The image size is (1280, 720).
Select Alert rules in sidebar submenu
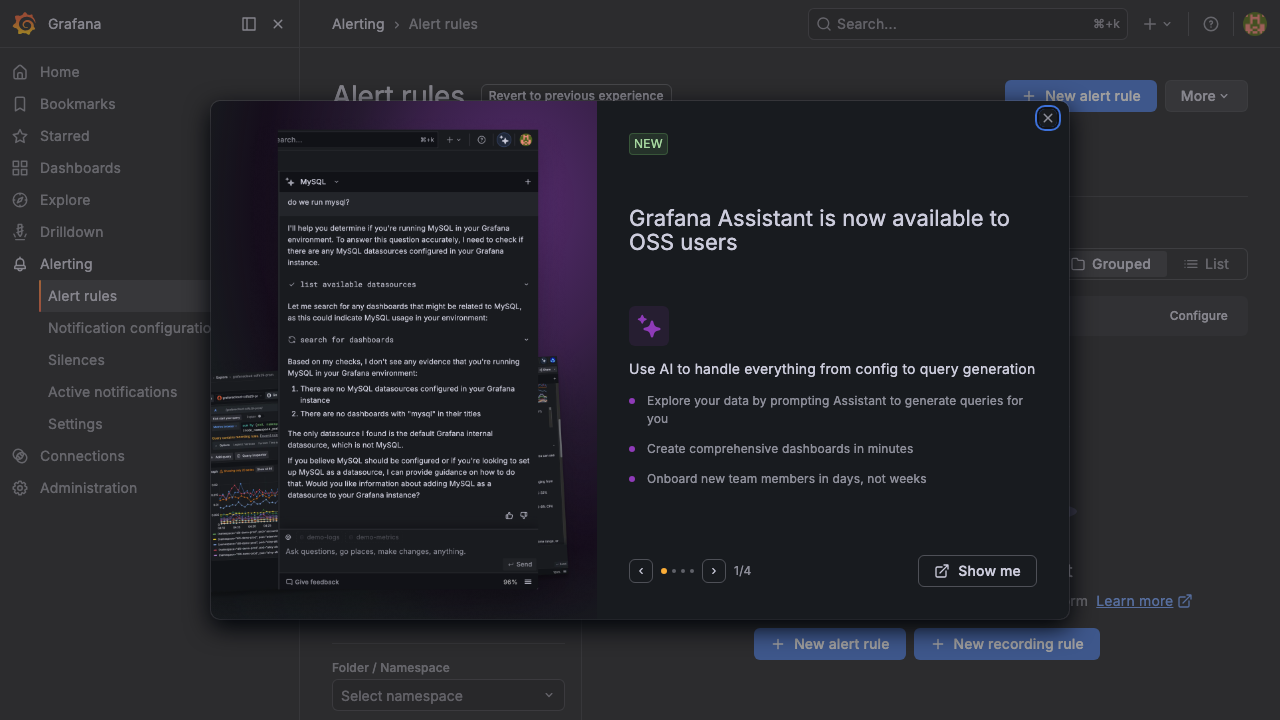pos(82,296)
